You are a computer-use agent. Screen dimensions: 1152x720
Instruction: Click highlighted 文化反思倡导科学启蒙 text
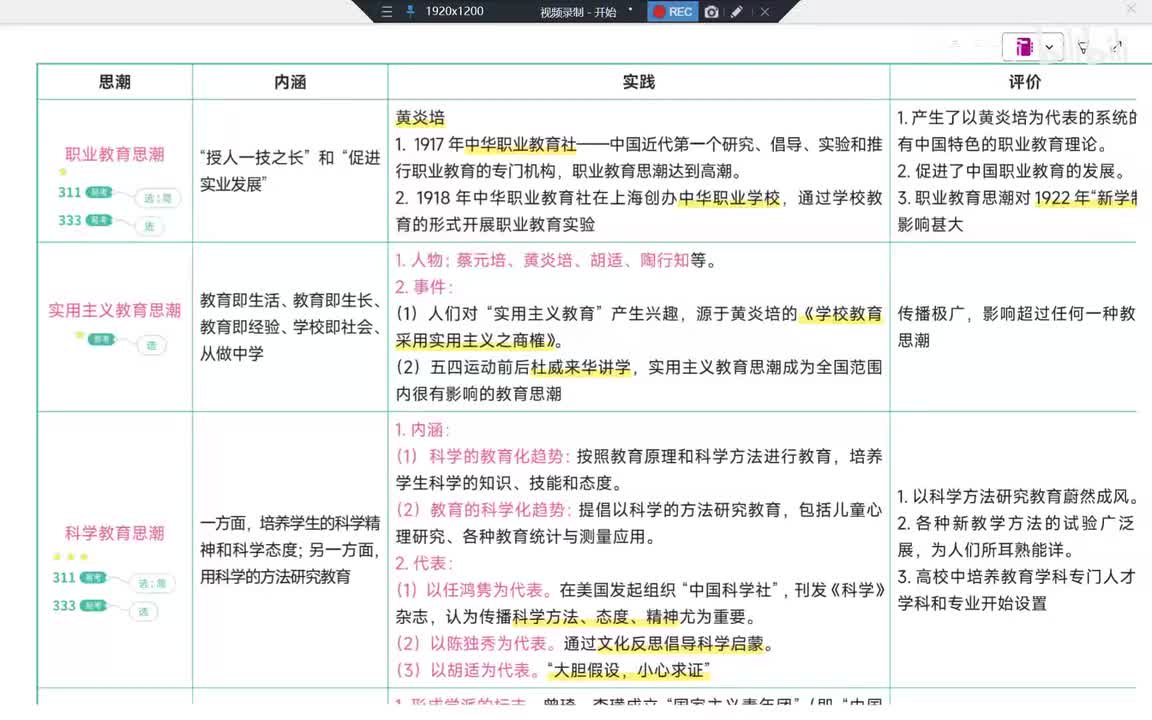click(680, 644)
